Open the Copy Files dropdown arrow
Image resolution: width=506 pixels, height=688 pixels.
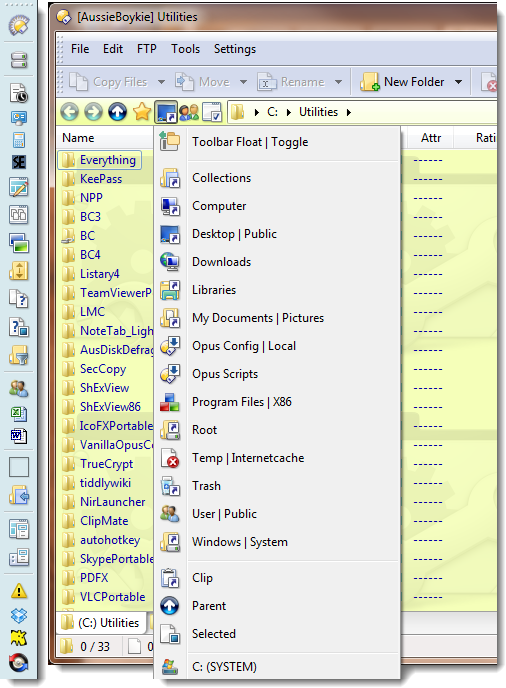pos(161,82)
